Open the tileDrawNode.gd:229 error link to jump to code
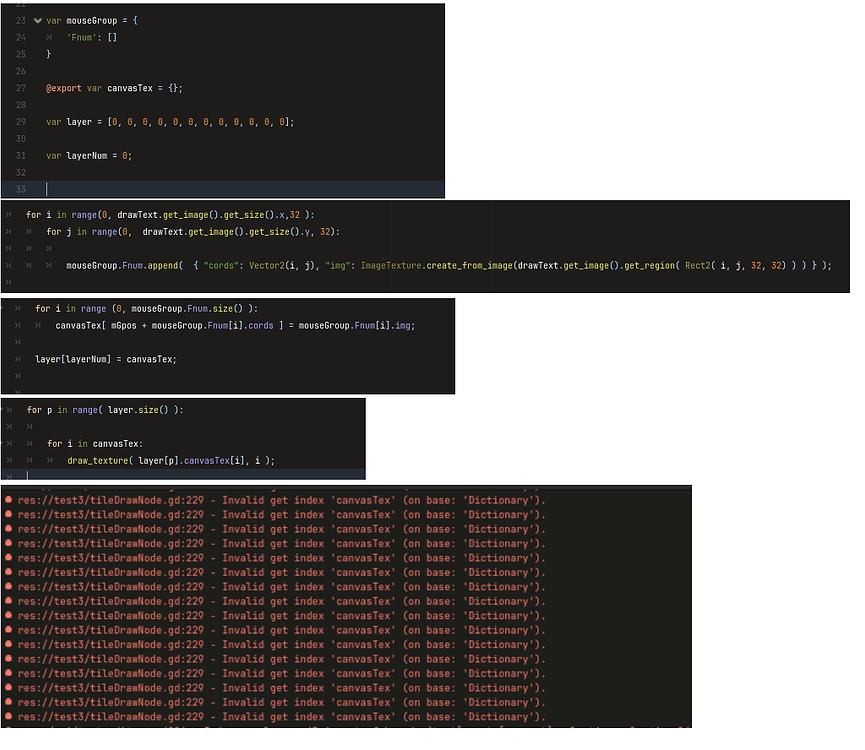The width and height of the screenshot is (865, 750). coord(97,500)
